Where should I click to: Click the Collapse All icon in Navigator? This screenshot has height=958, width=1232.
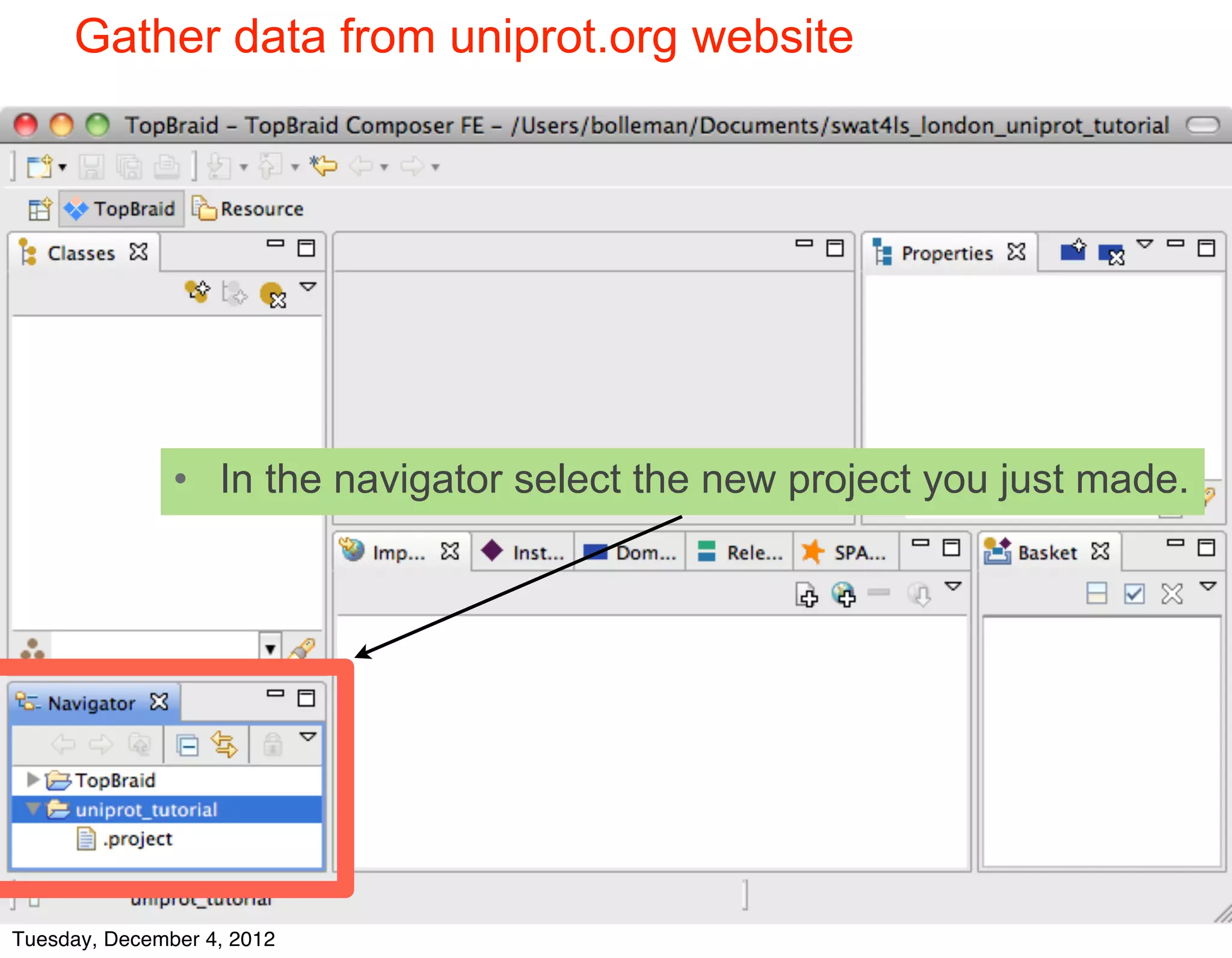coord(187,746)
